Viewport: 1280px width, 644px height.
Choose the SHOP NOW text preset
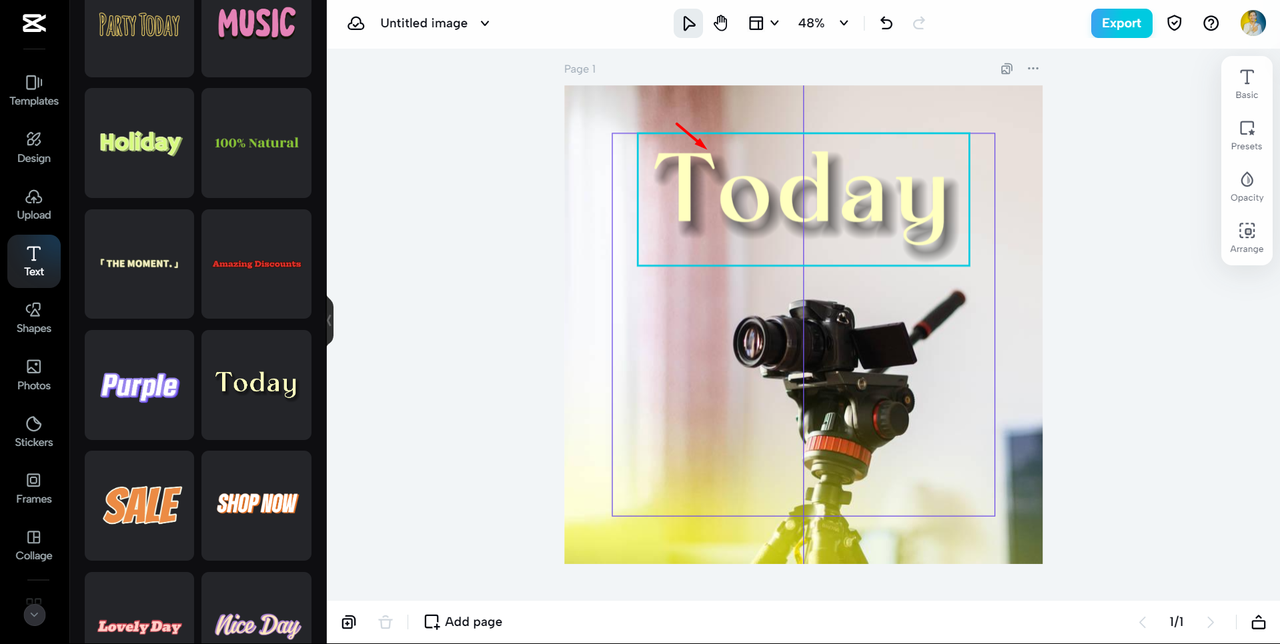pyautogui.click(x=256, y=506)
